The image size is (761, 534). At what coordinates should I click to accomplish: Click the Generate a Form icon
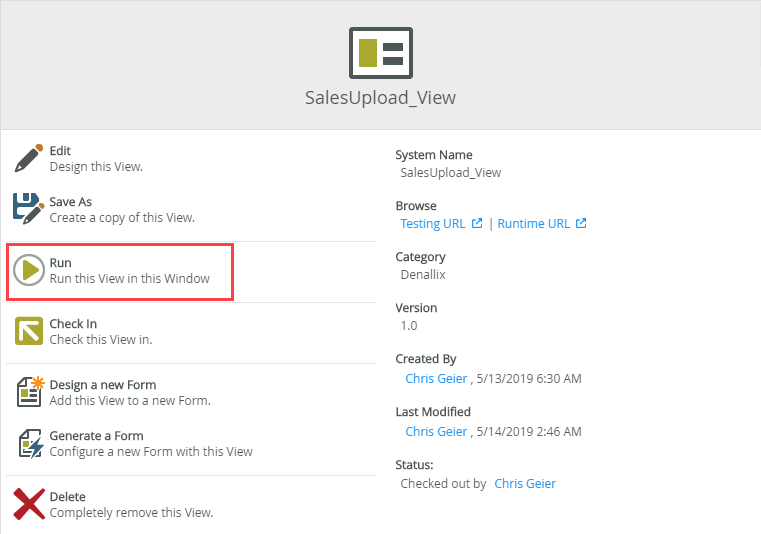[x=29, y=443]
